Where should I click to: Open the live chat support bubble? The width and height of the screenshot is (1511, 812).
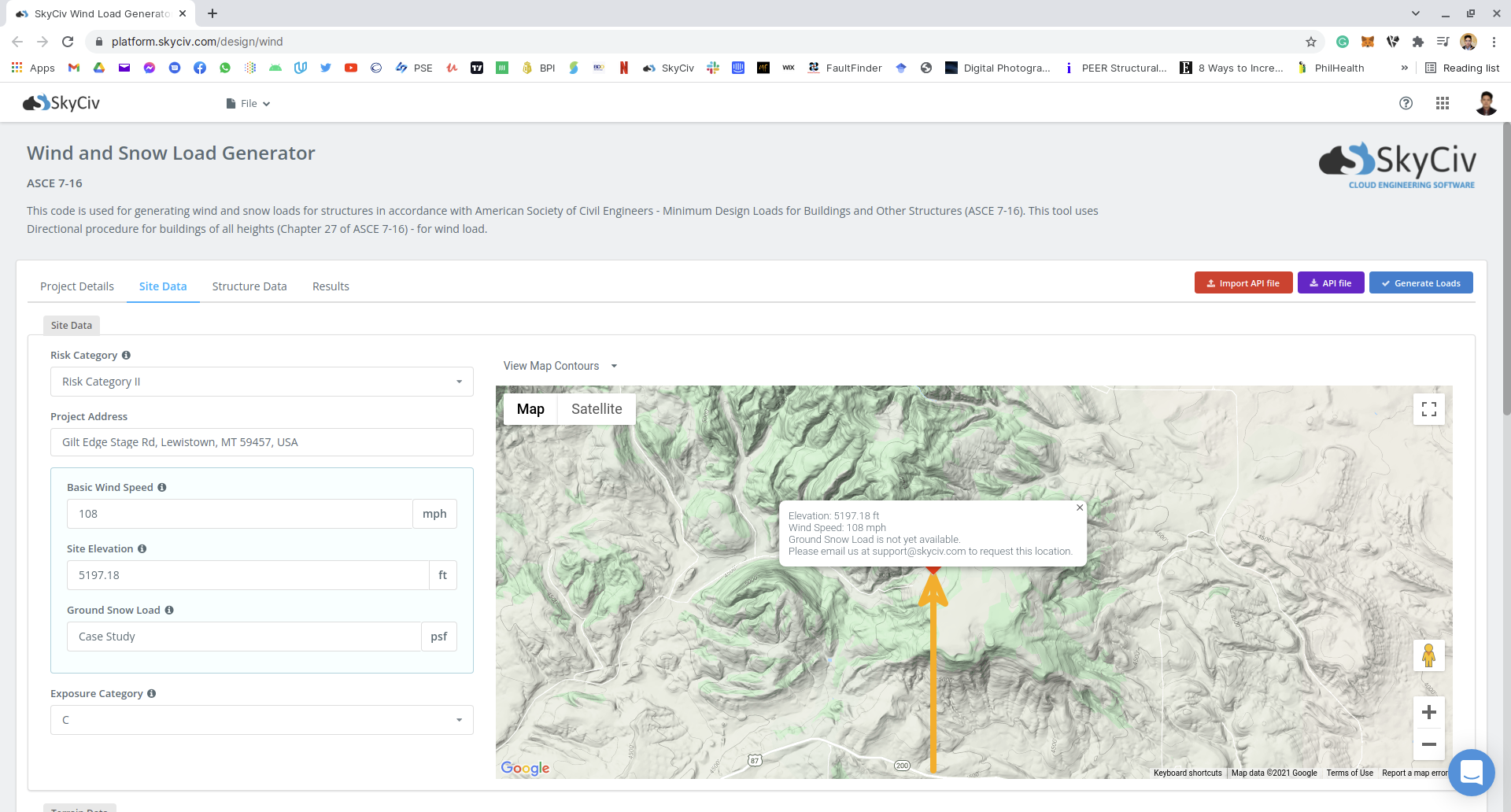(x=1470, y=772)
